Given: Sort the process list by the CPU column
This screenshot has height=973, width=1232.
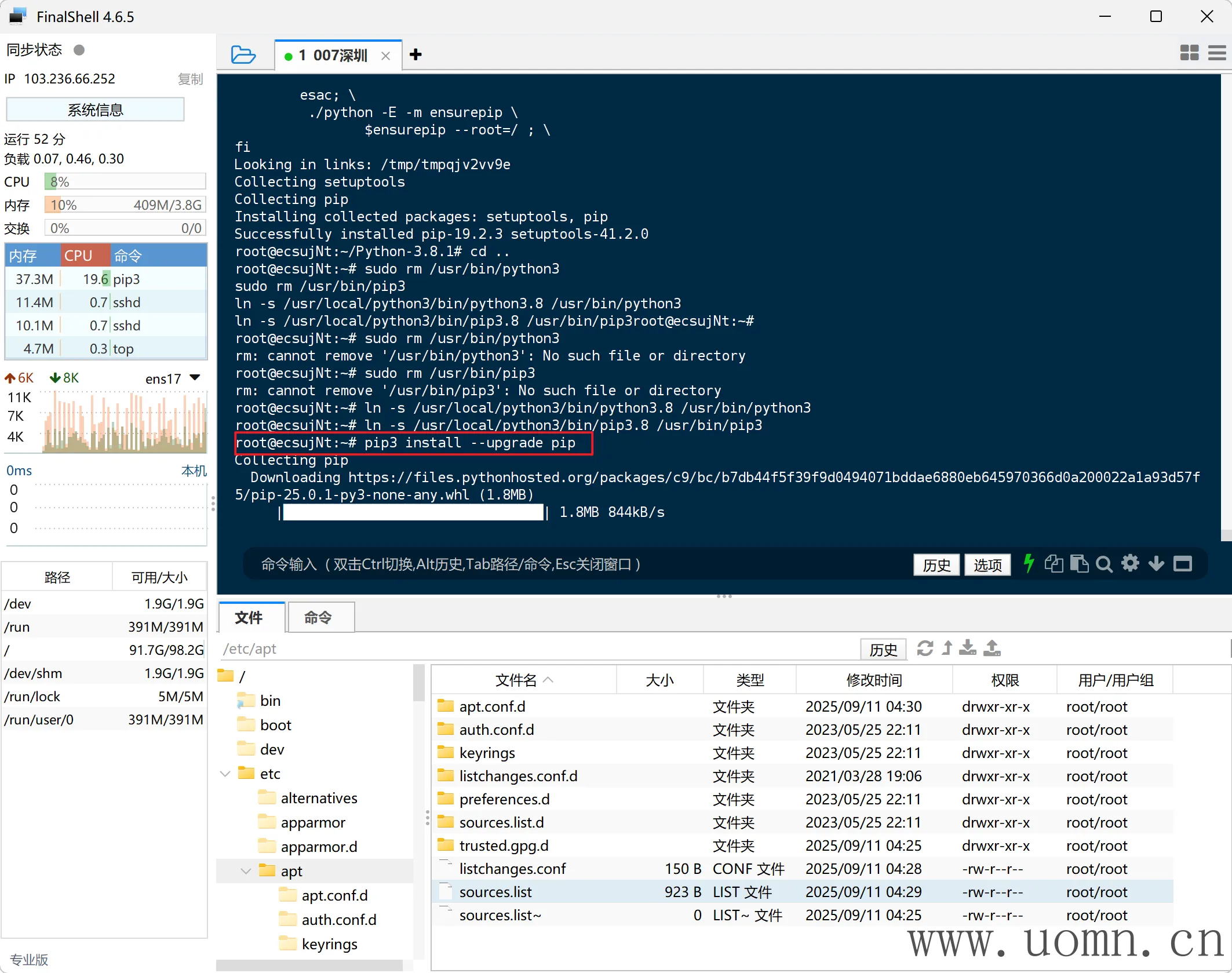Looking at the screenshot, I should pyautogui.click(x=79, y=256).
